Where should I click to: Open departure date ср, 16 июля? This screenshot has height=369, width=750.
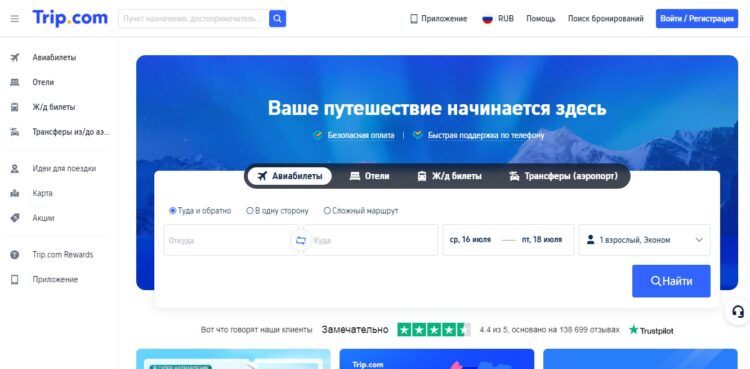tap(470, 240)
